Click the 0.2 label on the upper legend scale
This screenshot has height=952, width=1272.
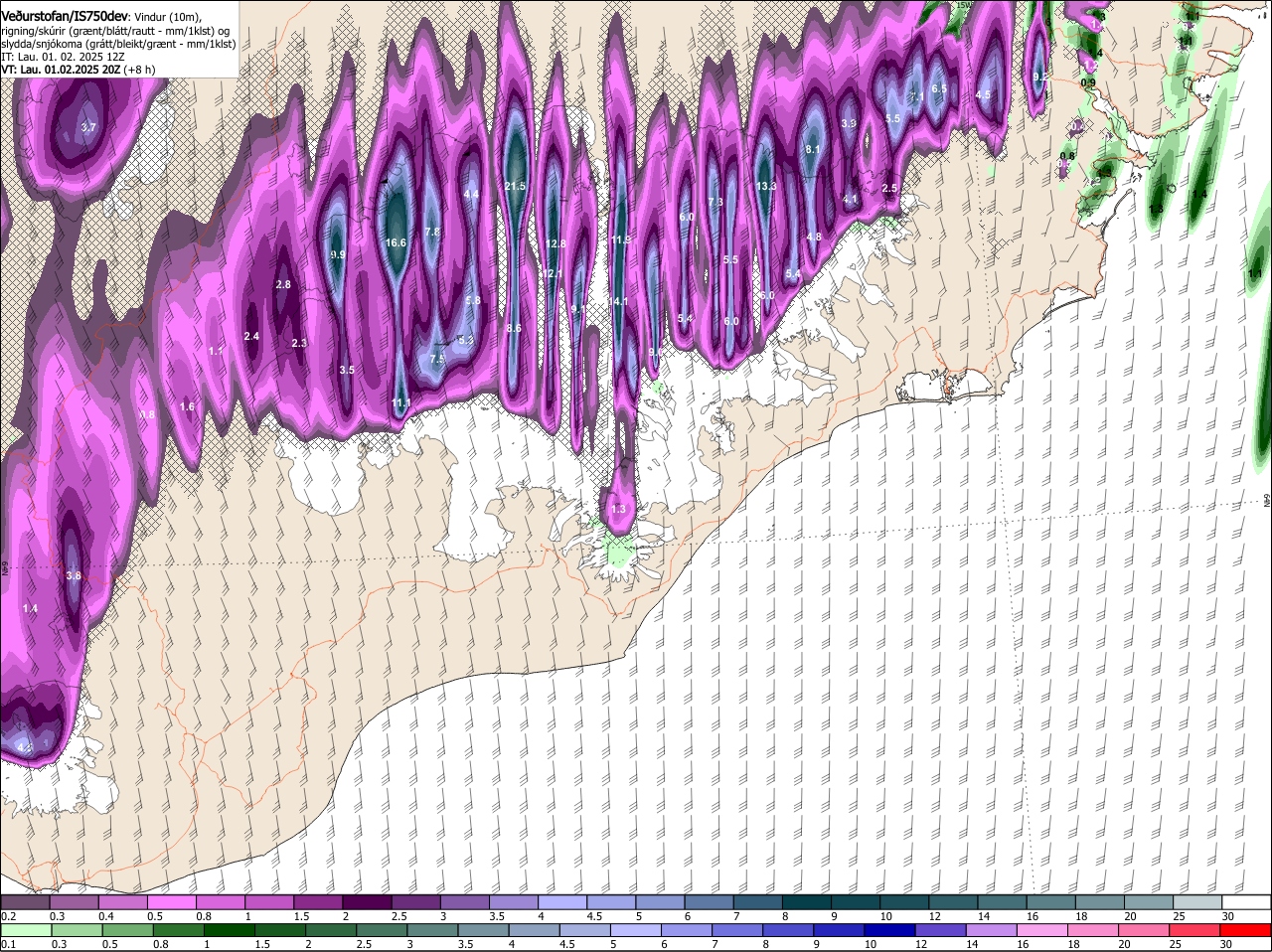tap(8, 916)
